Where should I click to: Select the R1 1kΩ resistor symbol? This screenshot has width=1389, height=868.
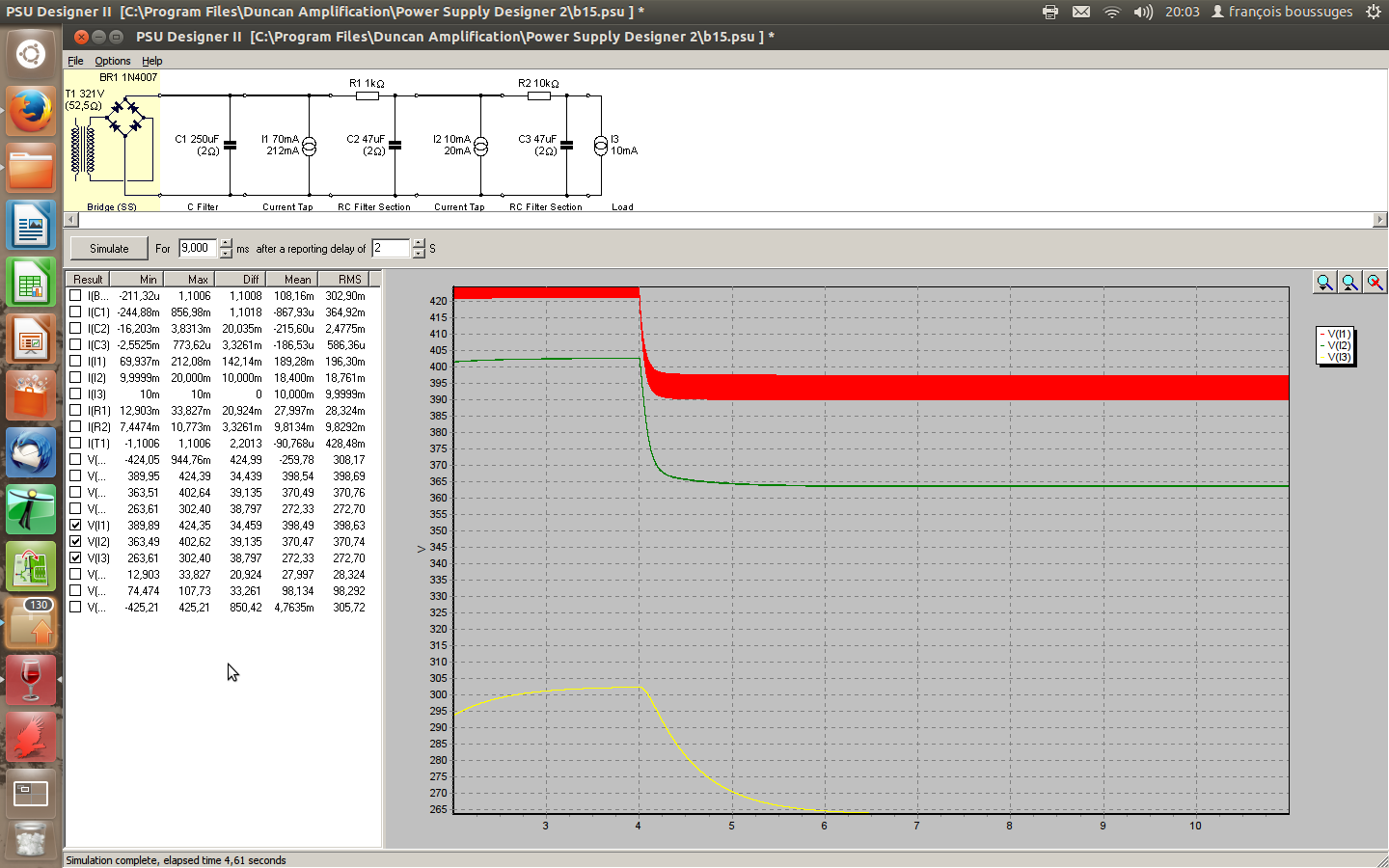click(367, 95)
